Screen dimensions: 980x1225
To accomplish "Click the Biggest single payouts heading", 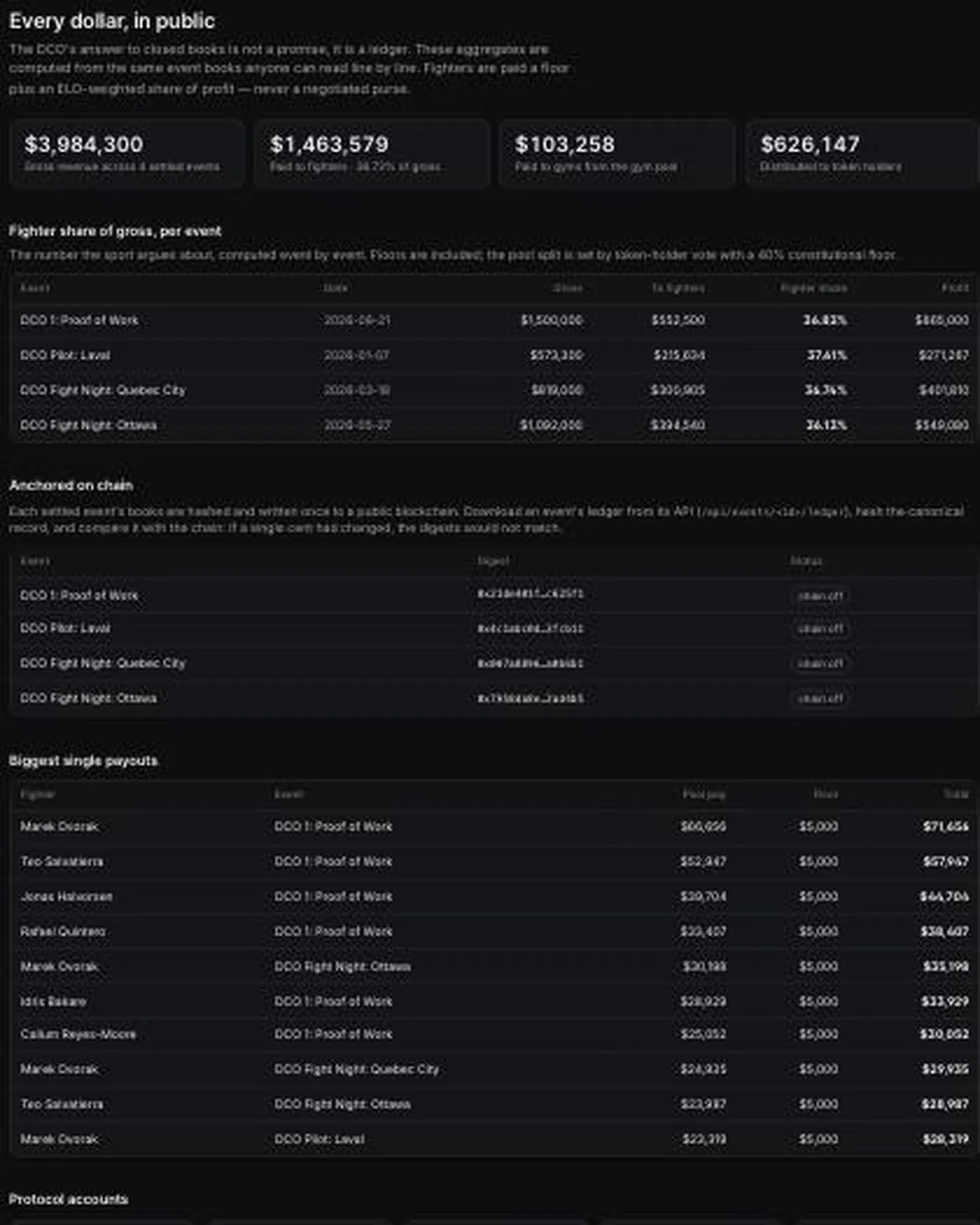I will [83, 761].
